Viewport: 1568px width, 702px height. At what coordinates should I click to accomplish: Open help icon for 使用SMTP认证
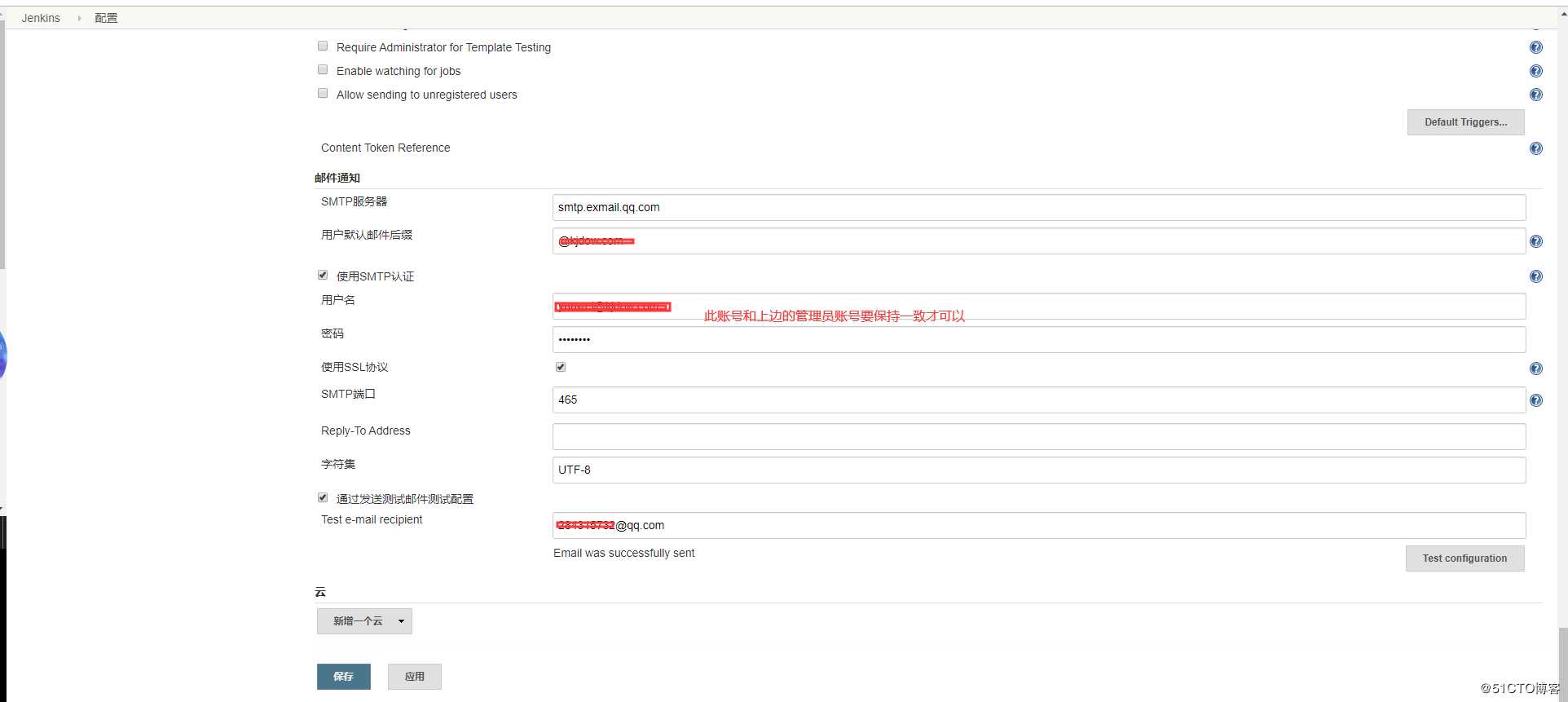click(1536, 276)
